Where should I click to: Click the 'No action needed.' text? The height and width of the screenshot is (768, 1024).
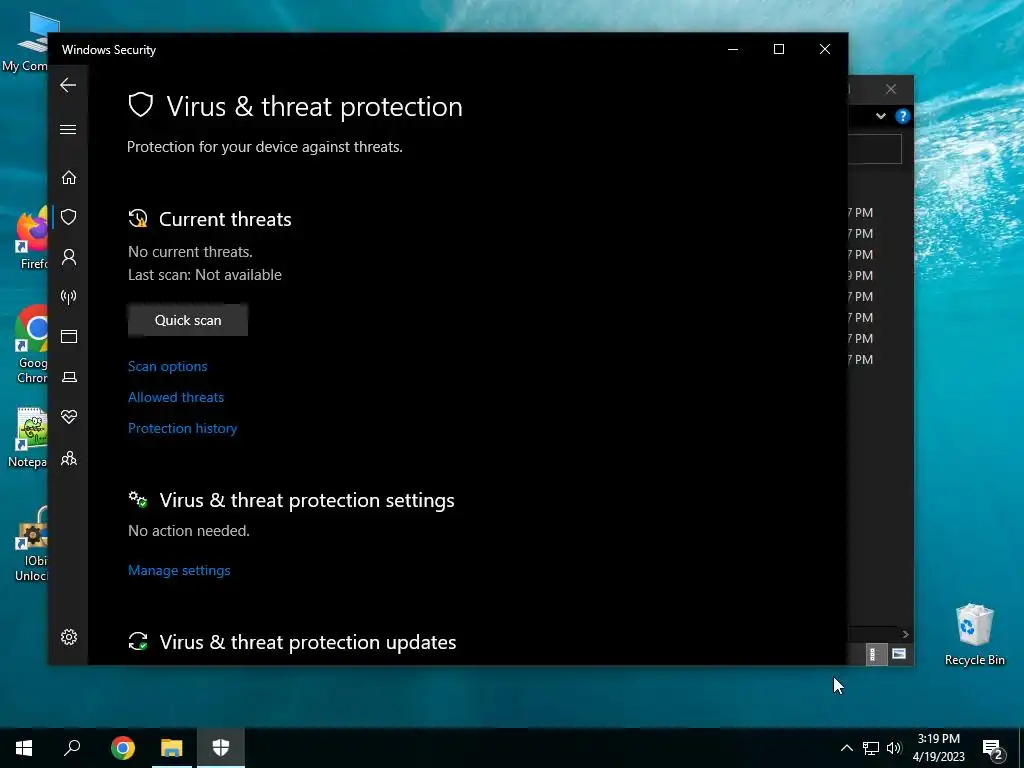(x=189, y=531)
